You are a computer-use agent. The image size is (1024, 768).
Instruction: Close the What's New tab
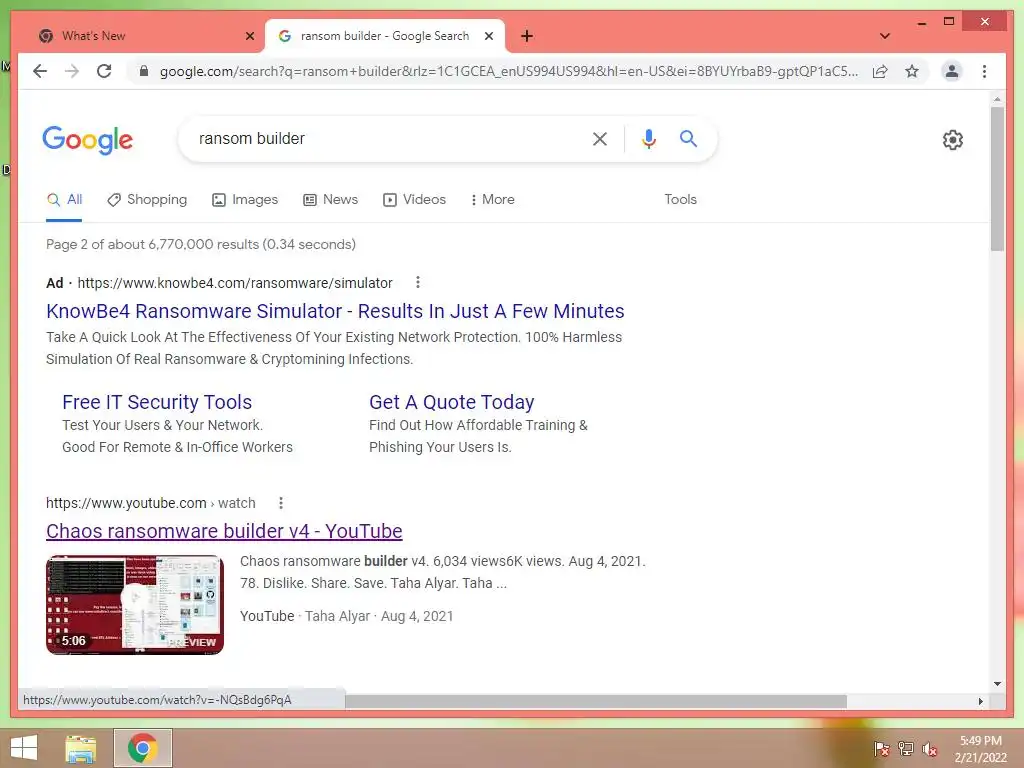249,36
